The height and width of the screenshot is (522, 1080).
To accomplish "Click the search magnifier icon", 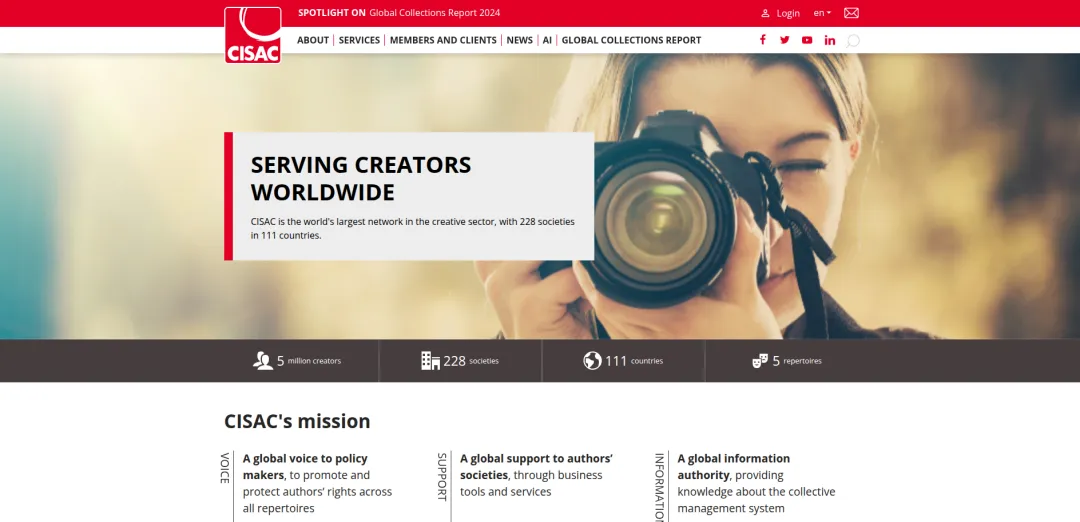I will pos(853,41).
